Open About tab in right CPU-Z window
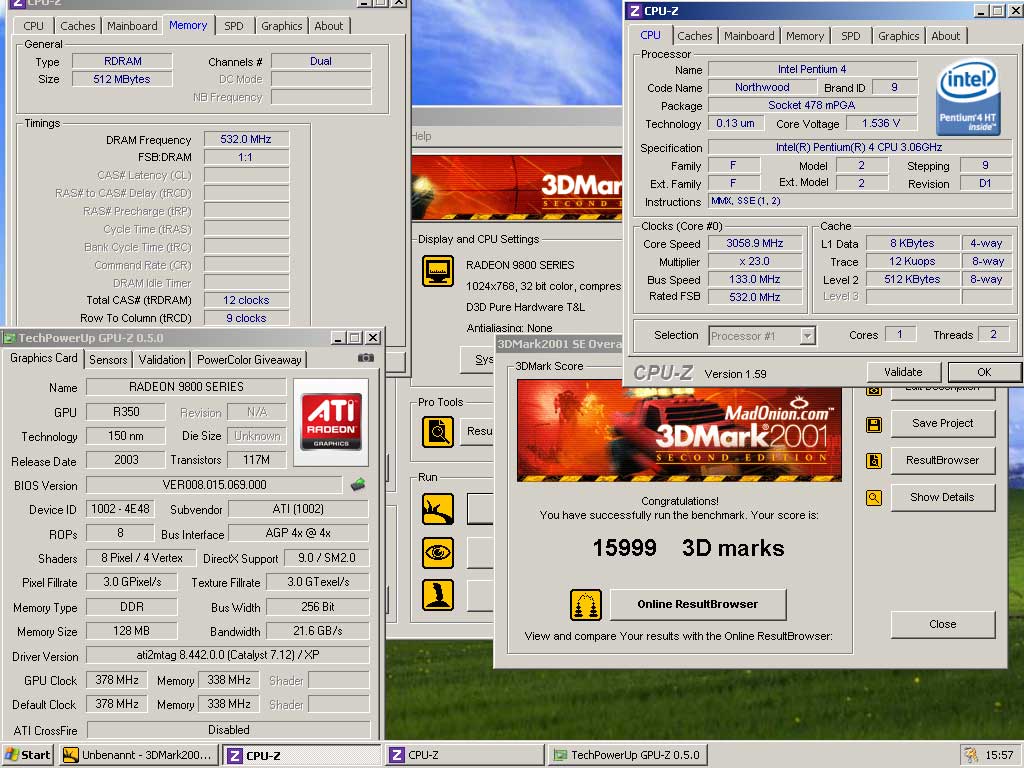The image size is (1024, 768). pos(945,36)
